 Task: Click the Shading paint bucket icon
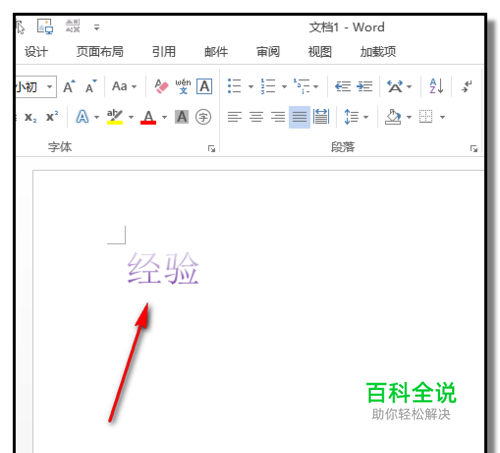393,117
